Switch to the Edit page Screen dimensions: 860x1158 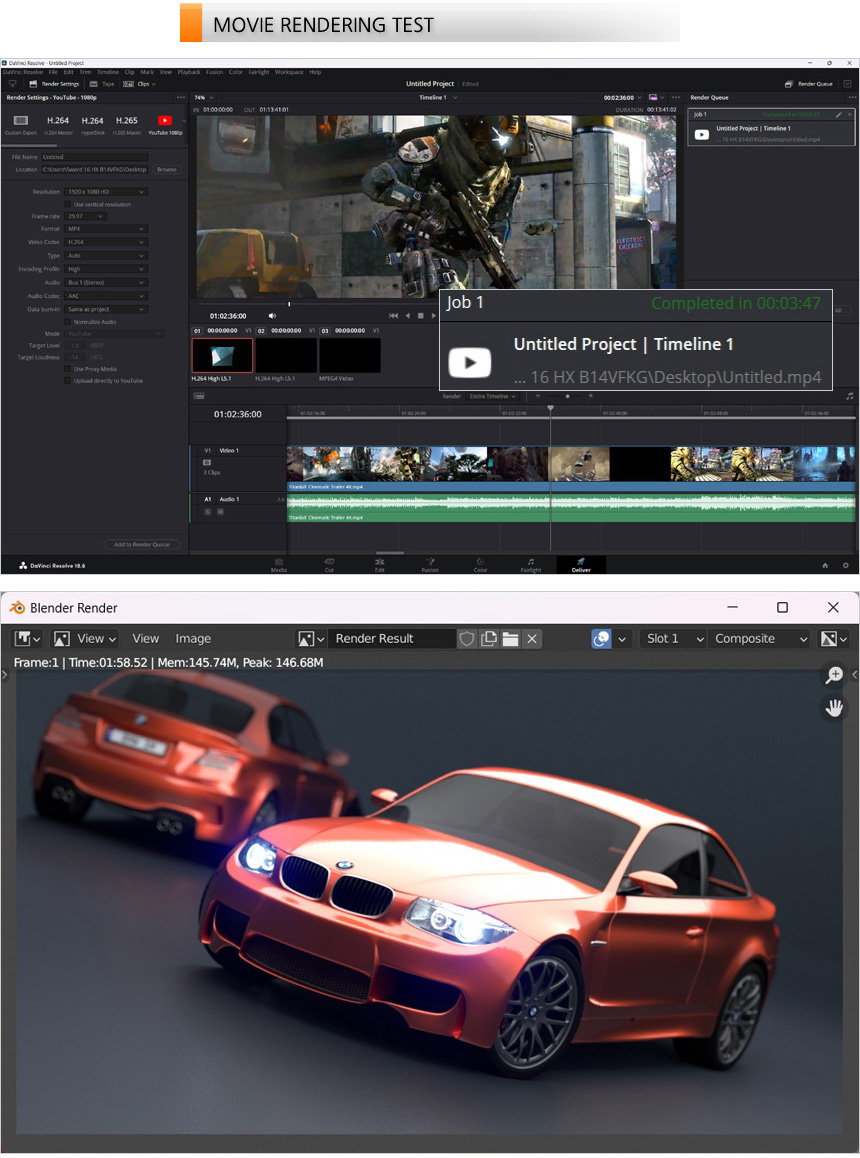[x=380, y=565]
